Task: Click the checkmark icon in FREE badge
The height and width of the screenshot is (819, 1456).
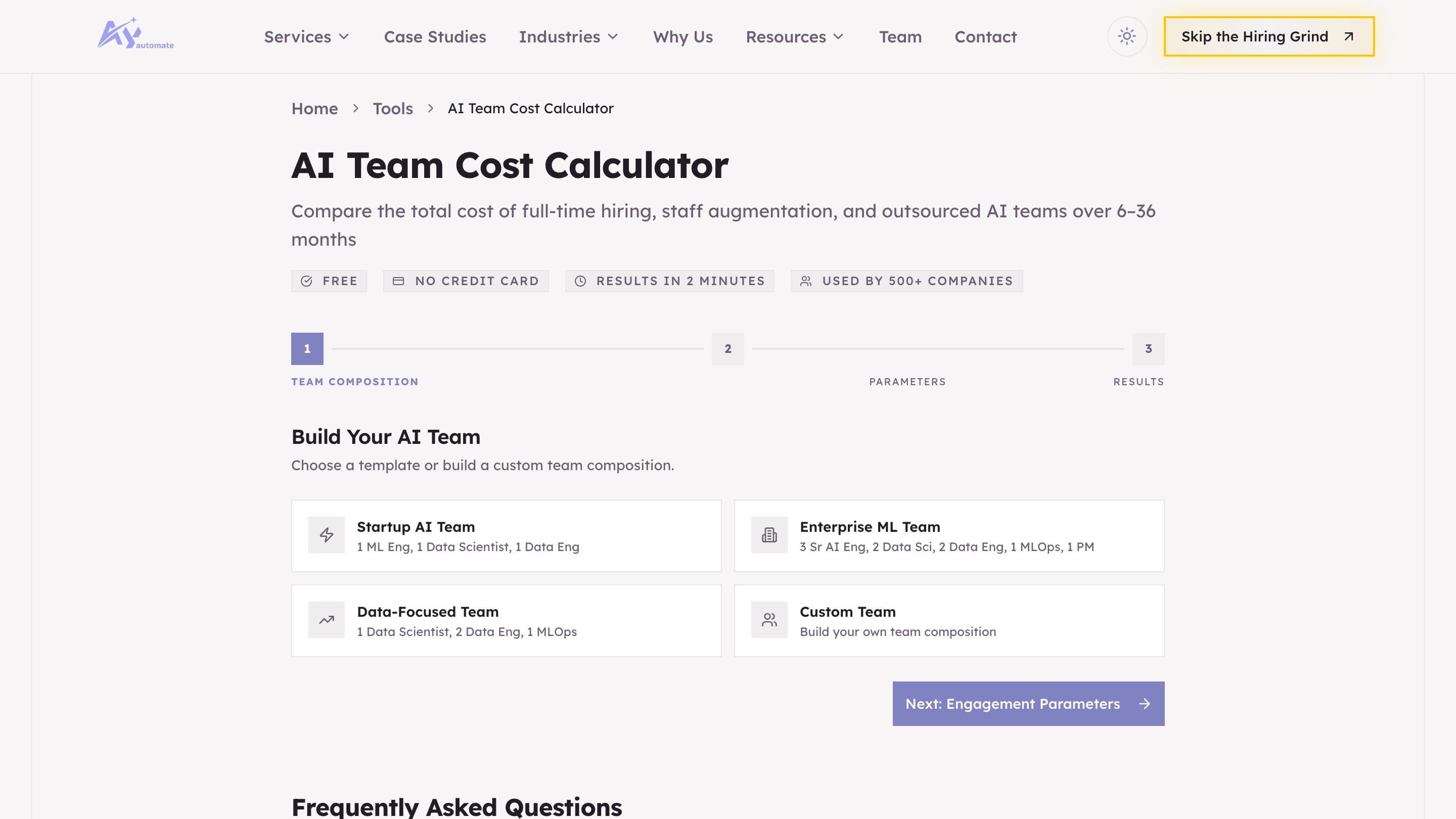Action: coord(306,281)
